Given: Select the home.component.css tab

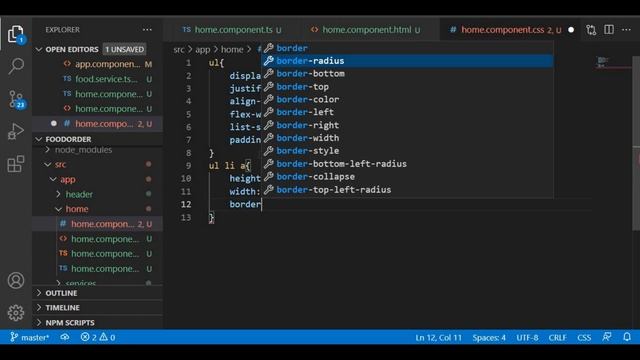Looking at the screenshot, I should [x=503, y=30].
